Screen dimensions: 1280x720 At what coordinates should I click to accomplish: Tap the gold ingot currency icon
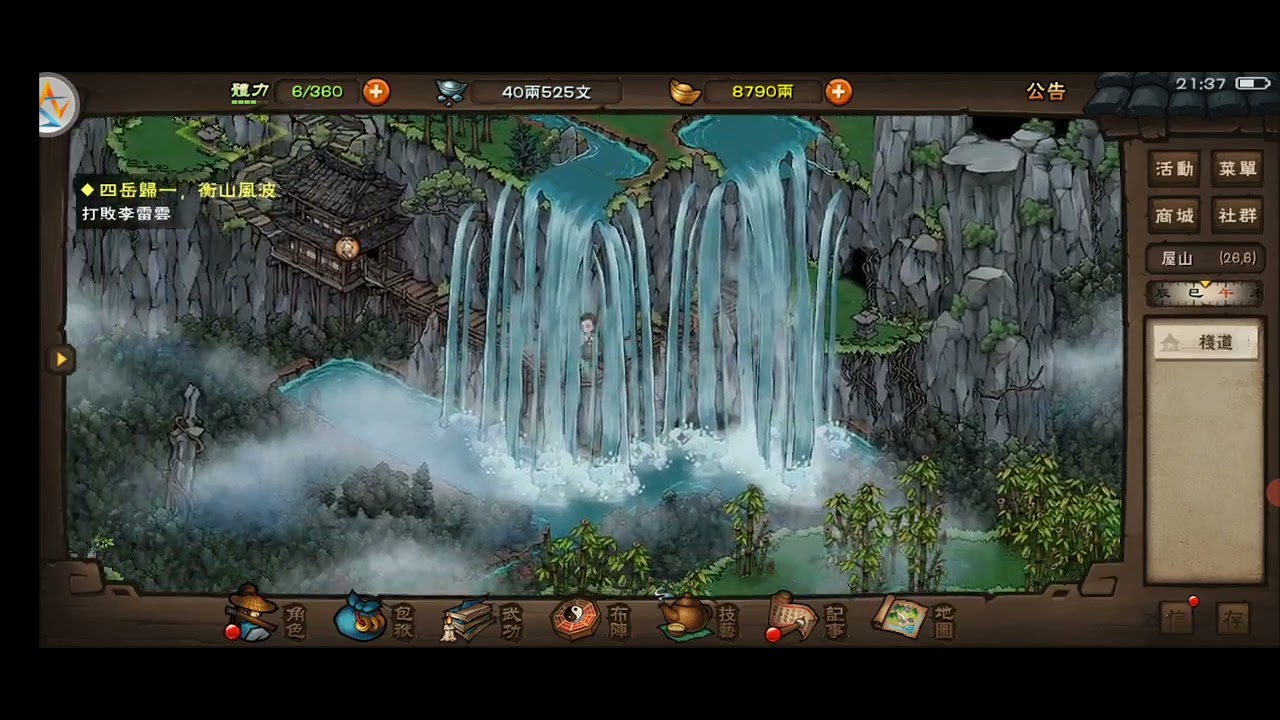point(685,92)
